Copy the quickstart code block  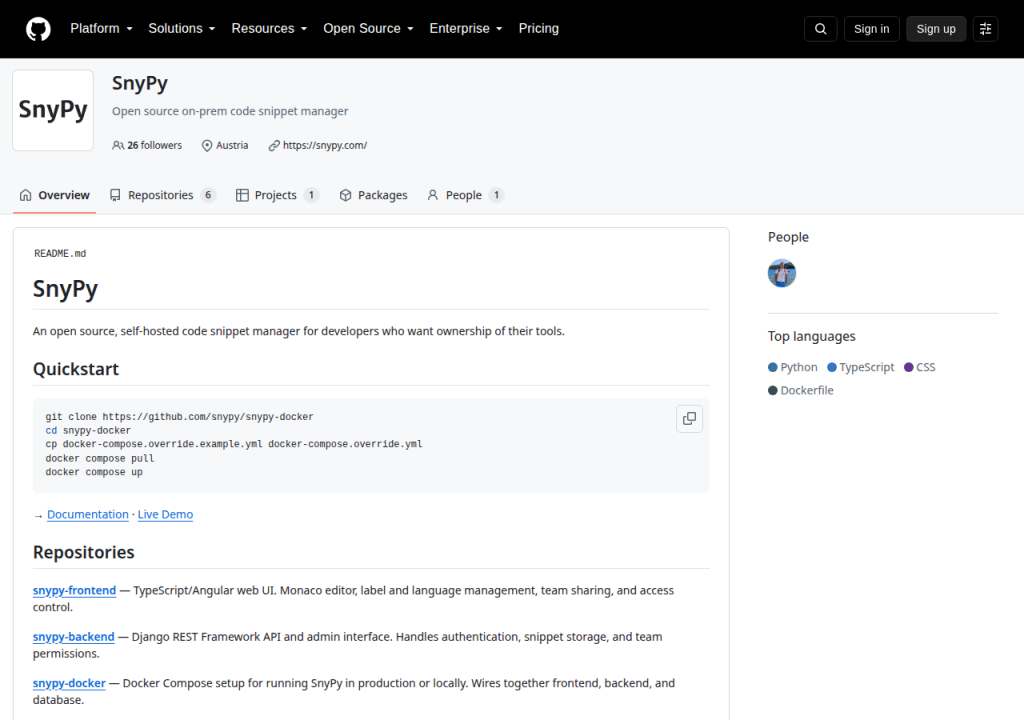click(689, 419)
